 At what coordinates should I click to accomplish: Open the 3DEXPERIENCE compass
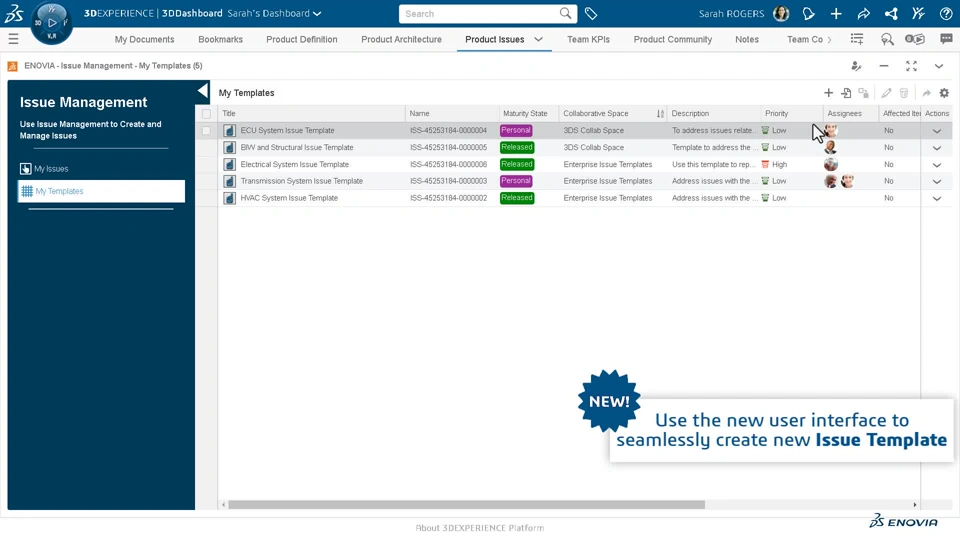51,23
